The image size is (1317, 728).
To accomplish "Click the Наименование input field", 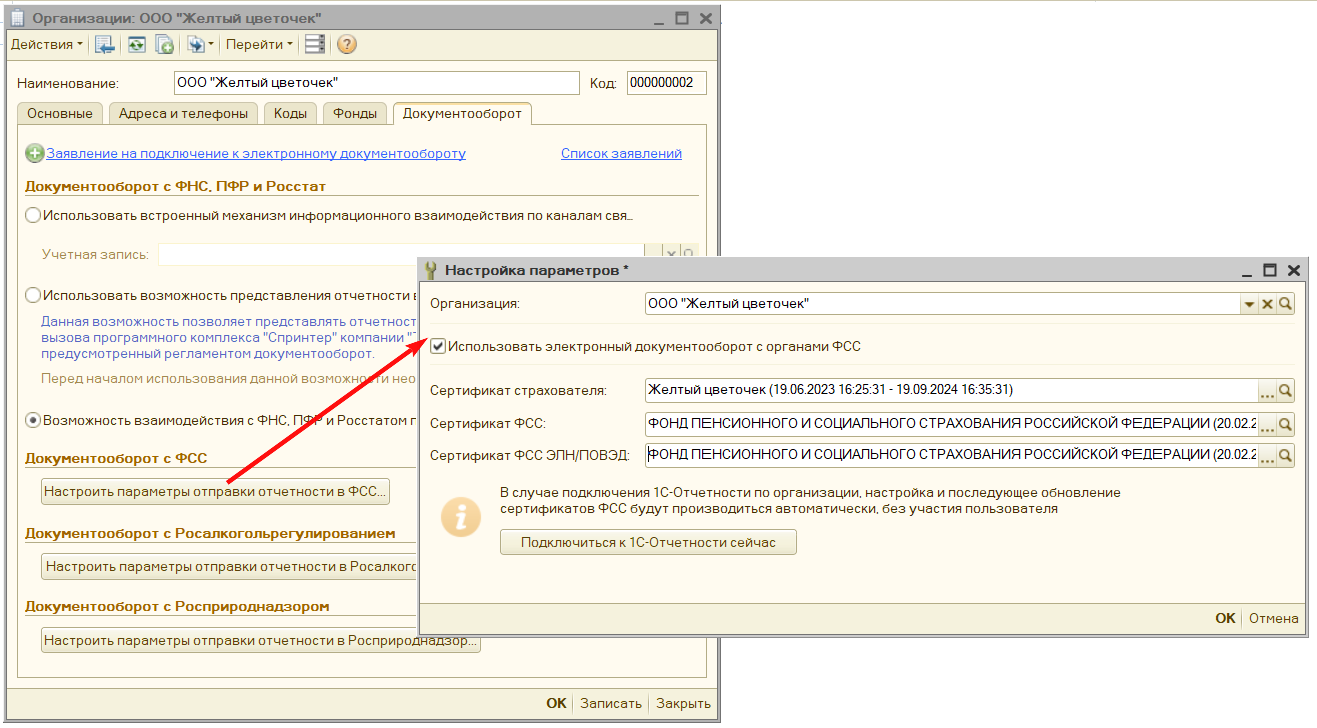I will coord(375,83).
